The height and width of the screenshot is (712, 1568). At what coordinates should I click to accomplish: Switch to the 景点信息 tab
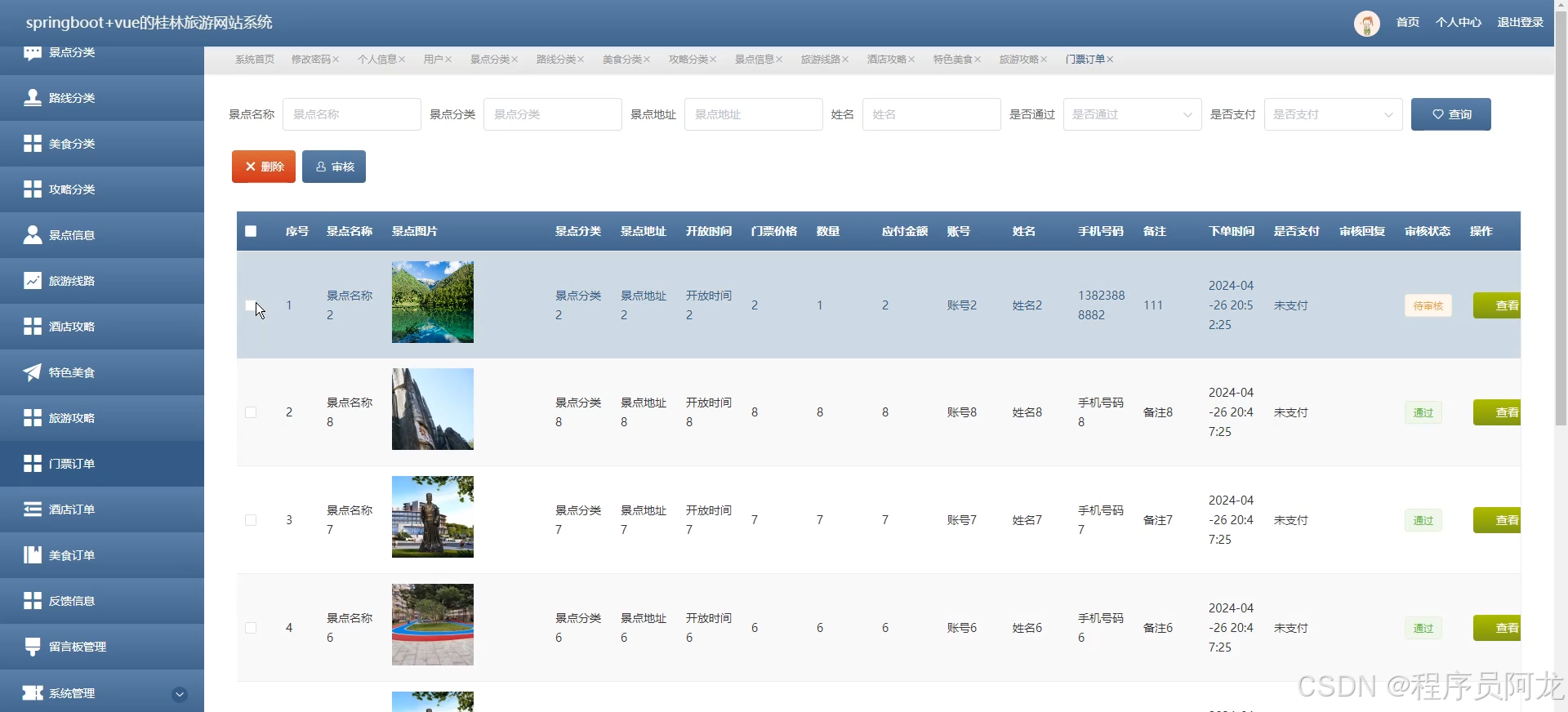755,60
